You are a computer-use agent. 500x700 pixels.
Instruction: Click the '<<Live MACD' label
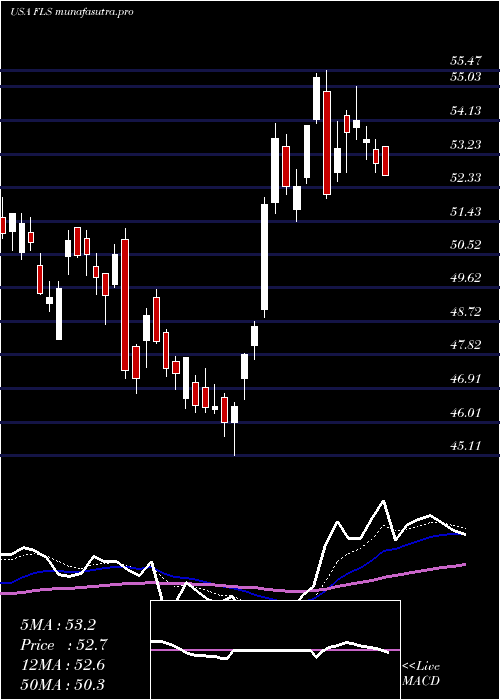[421, 674]
